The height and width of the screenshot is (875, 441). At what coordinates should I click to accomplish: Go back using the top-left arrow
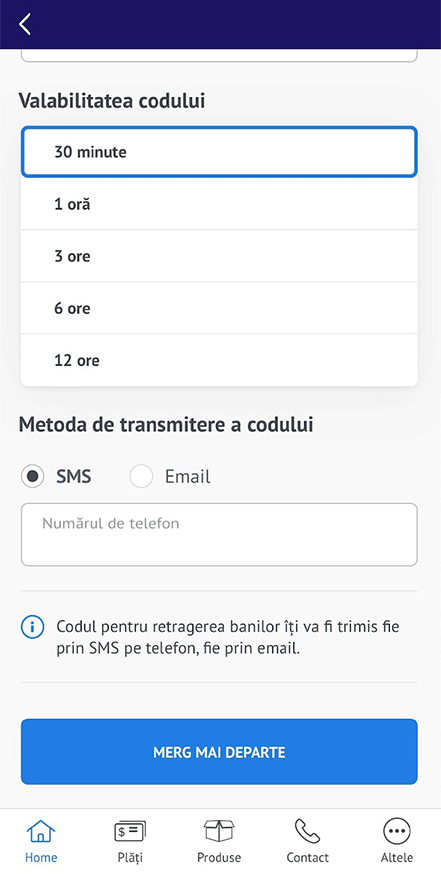click(x=25, y=24)
